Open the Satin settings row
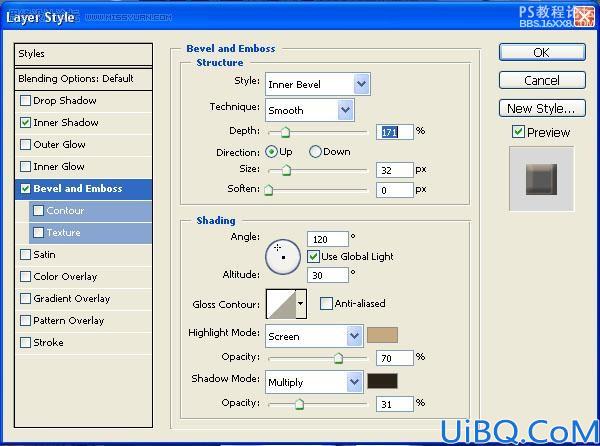This screenshot has width=600, height=446. pos(83,254)
